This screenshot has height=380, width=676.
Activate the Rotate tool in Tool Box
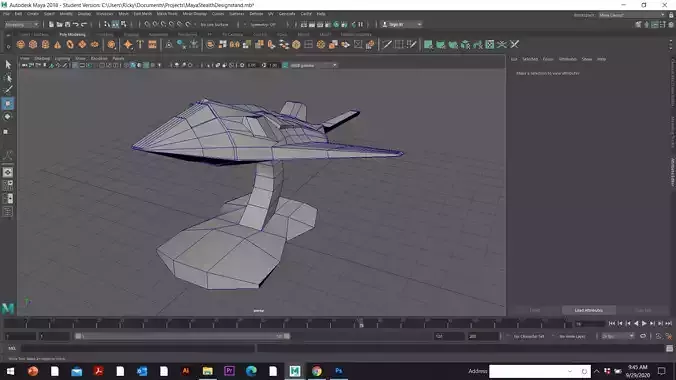coord(8,117)
